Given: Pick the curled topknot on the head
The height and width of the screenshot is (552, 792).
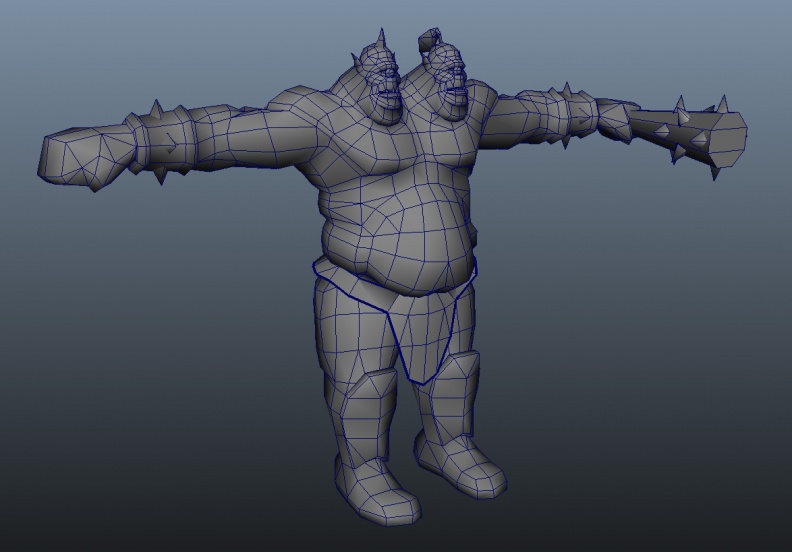Looking at the screenshot, I should pyautogui.click(x=429, y=39).
